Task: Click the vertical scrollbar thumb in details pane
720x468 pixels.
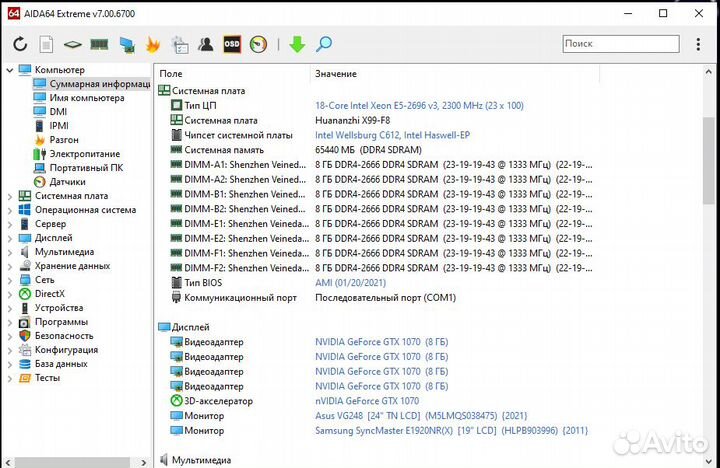Action: [708, 161]
